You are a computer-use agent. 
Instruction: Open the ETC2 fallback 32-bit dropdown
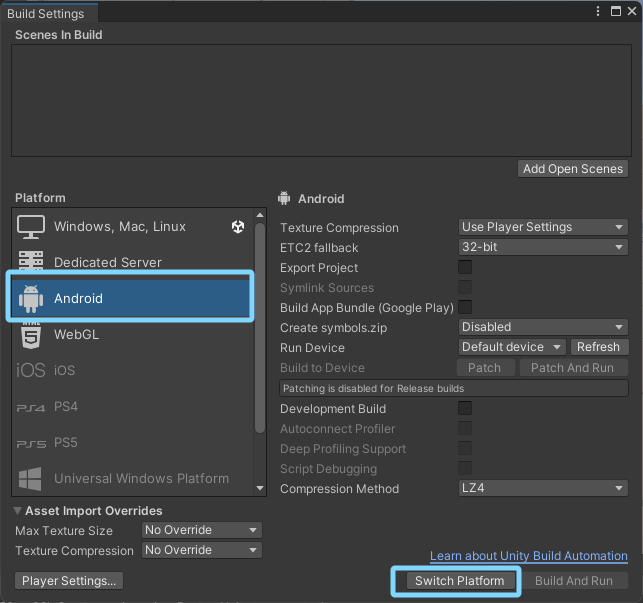click(x=543, y=247)
